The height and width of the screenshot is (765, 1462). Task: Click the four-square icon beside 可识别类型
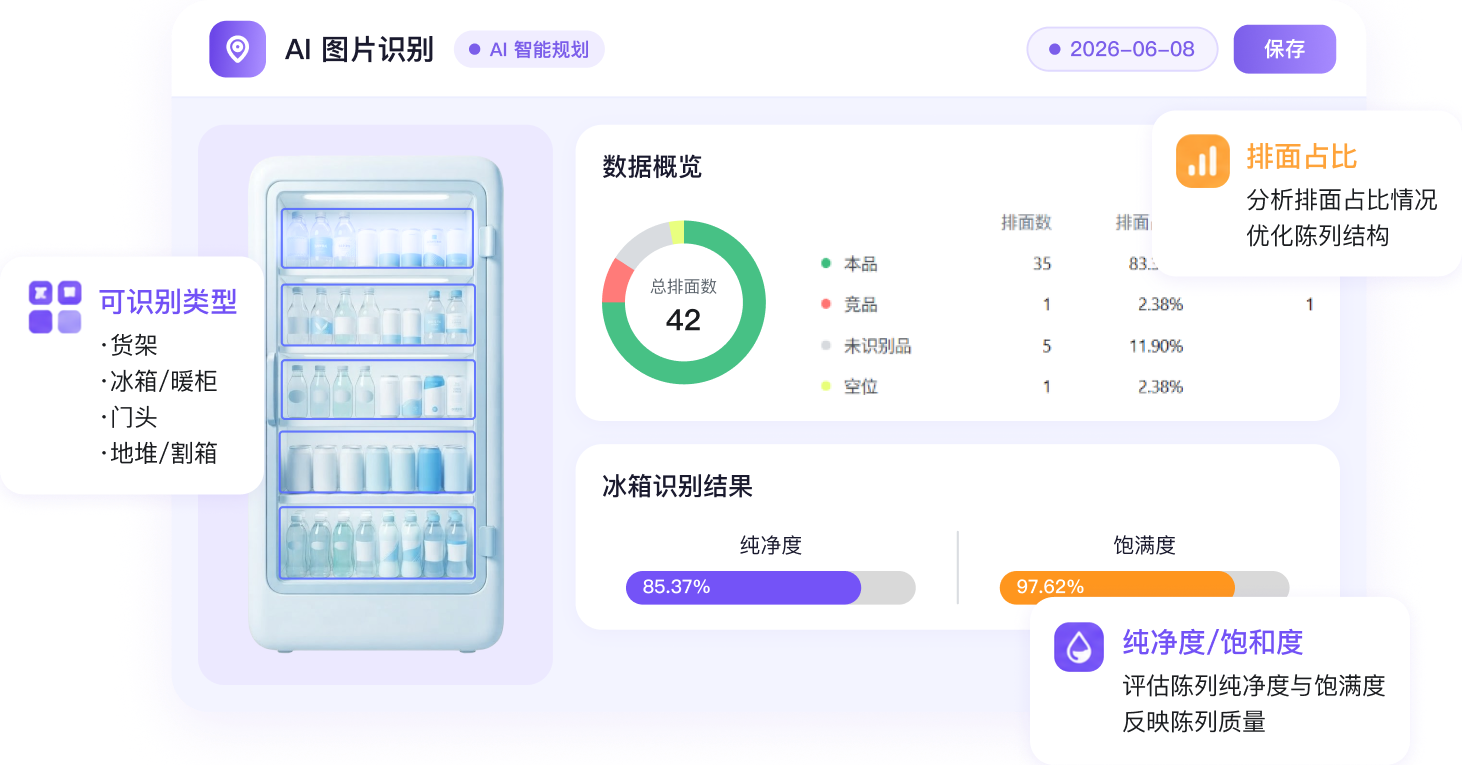pos(55,307)
